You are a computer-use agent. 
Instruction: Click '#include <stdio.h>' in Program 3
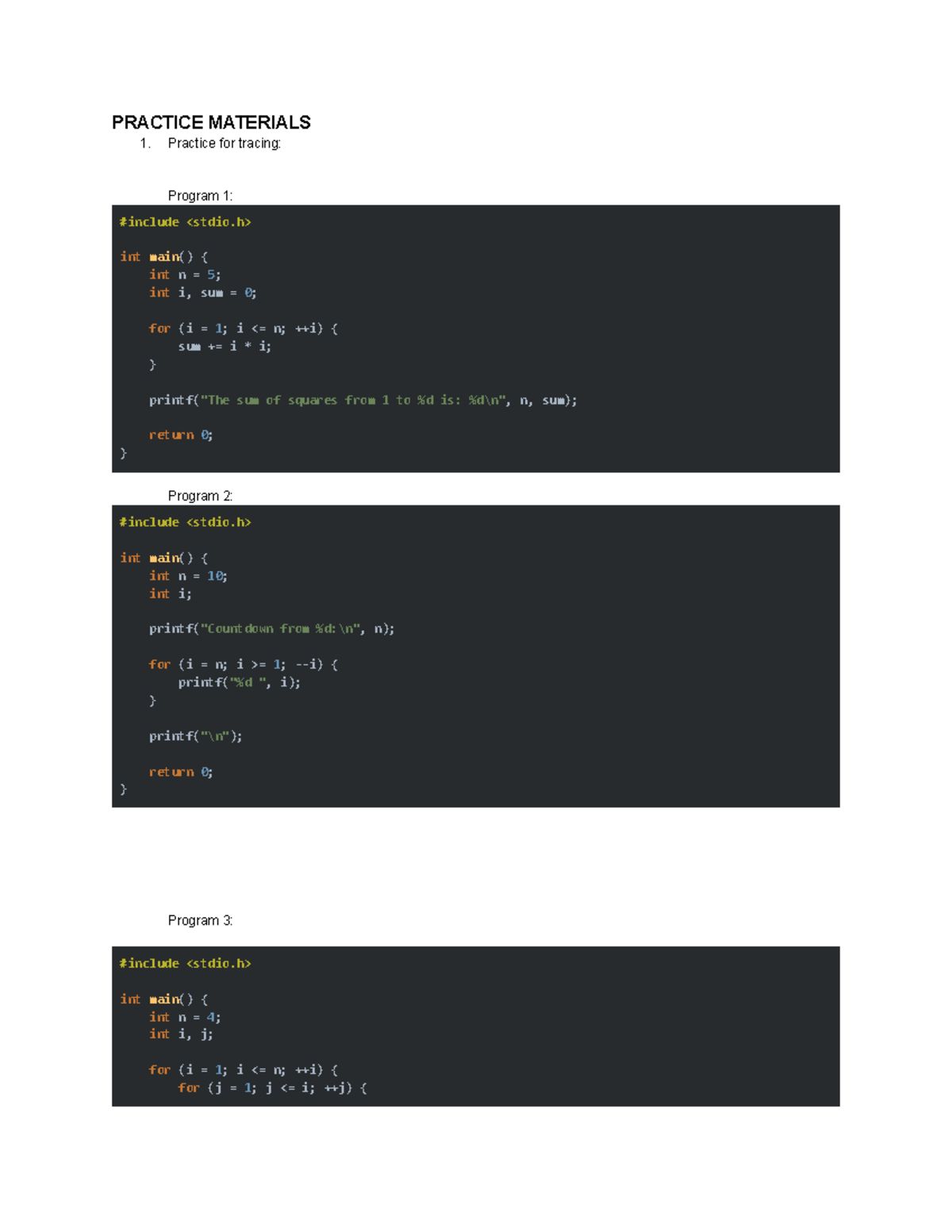click(185, 964)
